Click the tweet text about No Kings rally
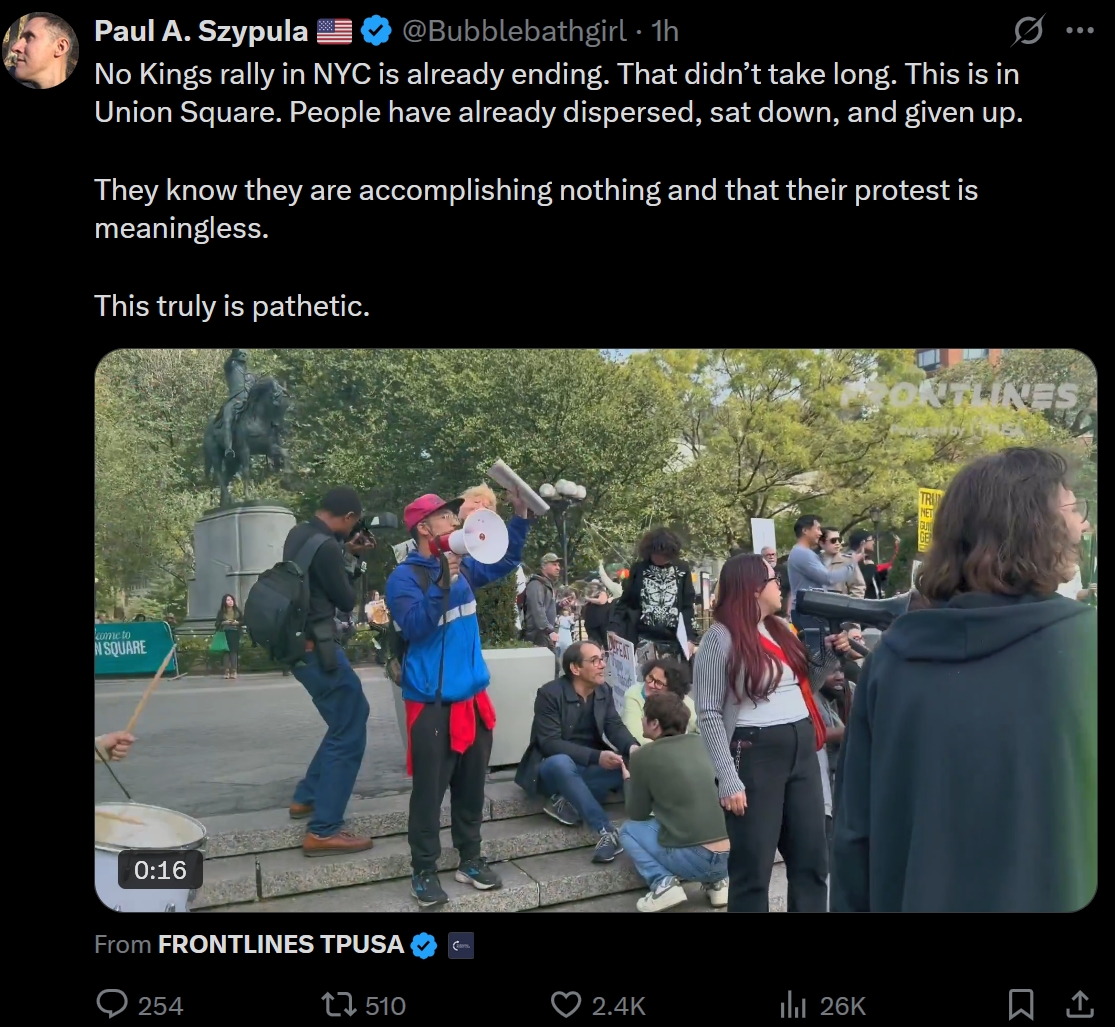Viewport: 1115px width, 1027px height. [x=556, y=93]
